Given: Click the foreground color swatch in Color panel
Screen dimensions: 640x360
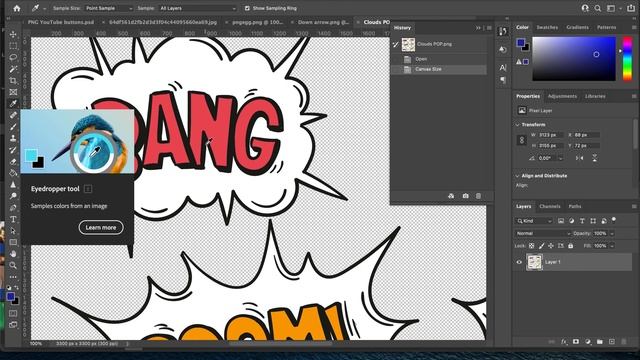Looking at the screenshot, I should (x=520, y=42).
